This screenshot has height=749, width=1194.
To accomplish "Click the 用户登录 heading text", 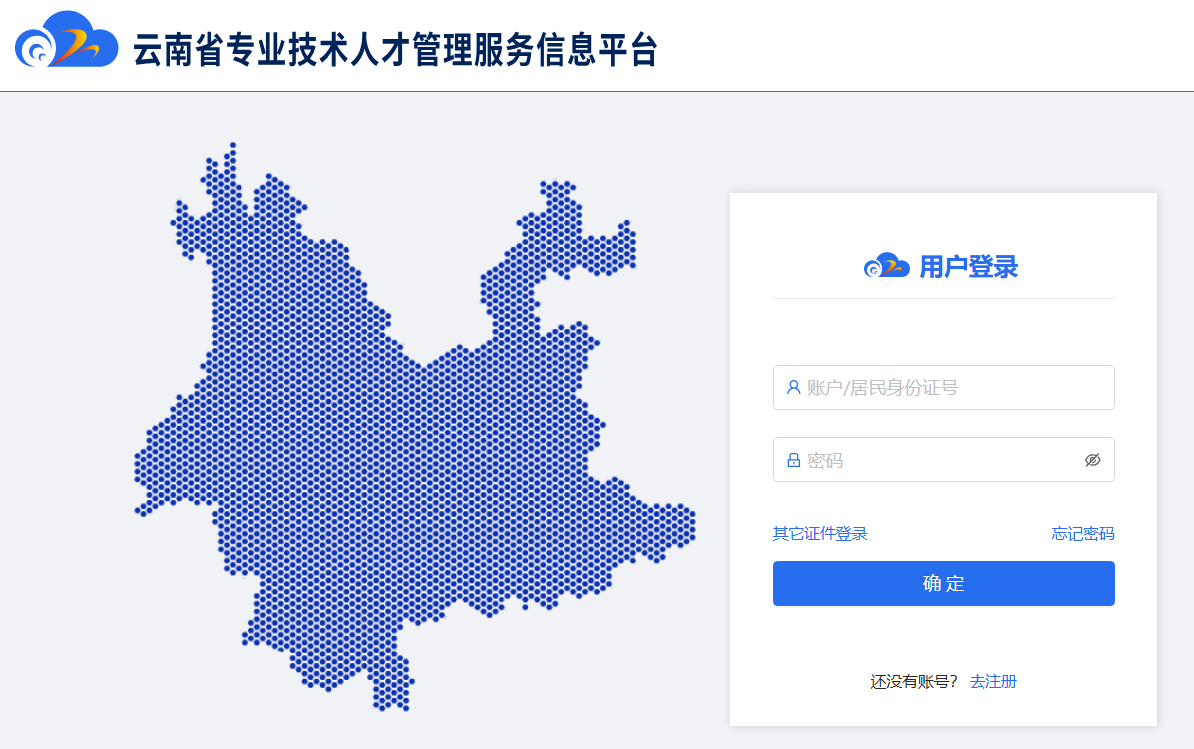I will 968,267.
